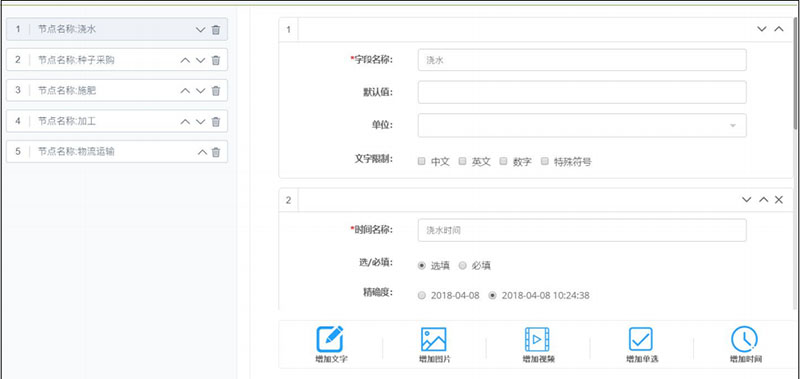Click the 增加图片 icon
This screenshot has height=379, width=800.
[x=434, y=339]
